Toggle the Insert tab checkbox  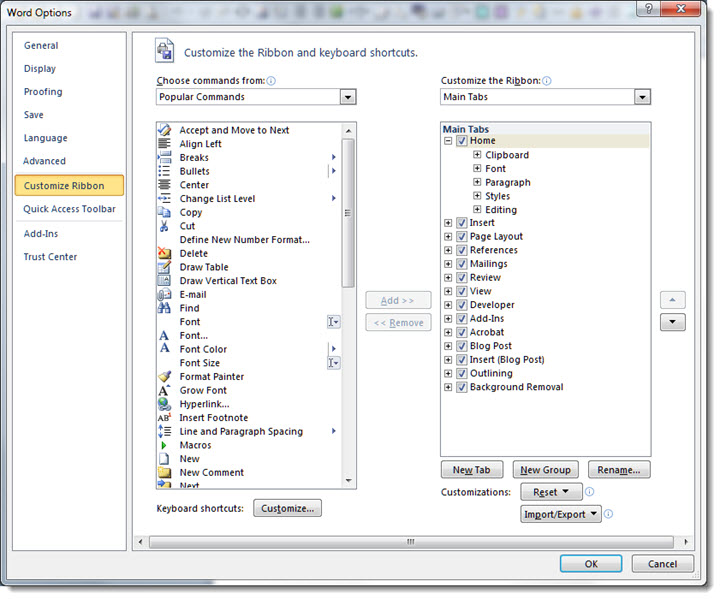point(462,223)
